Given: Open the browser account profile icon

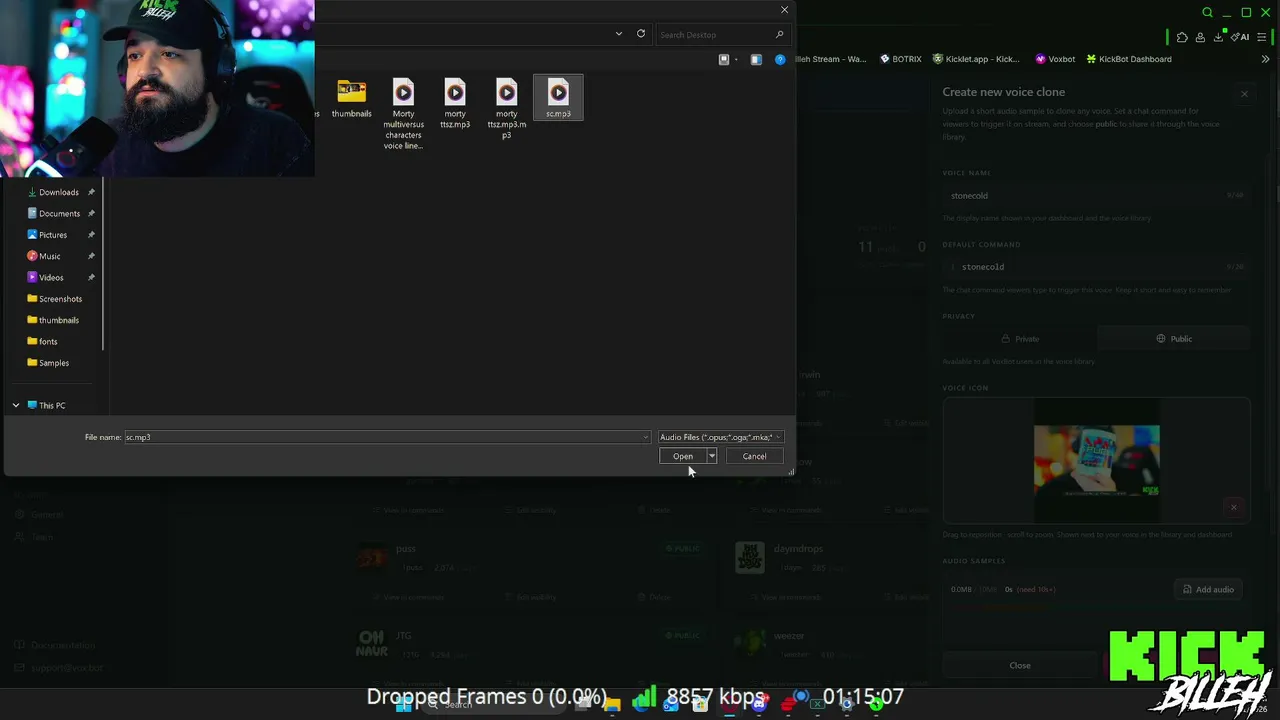Looking at the screenshot, I should [x=1200, y=37].
